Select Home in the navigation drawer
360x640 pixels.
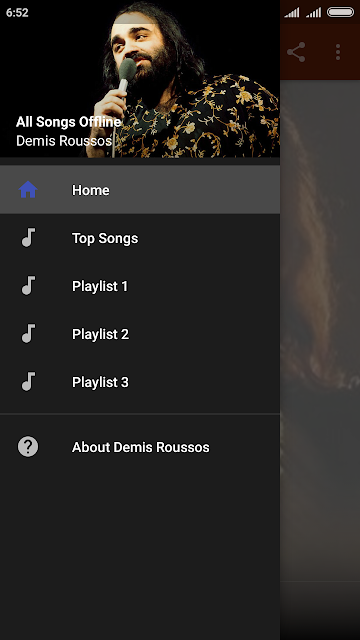(x=140, y=190)
